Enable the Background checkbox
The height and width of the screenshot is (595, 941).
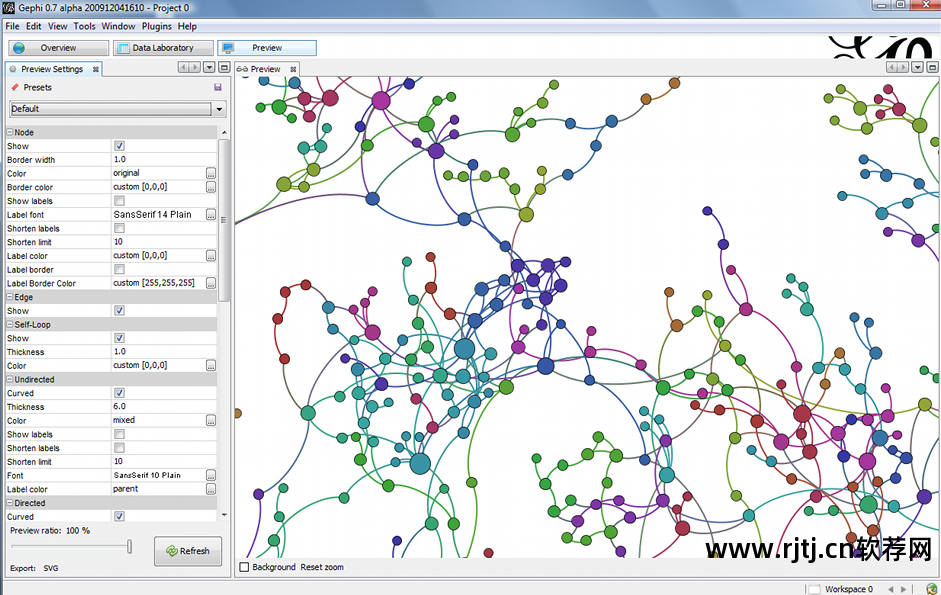click(x=244, y=567)
